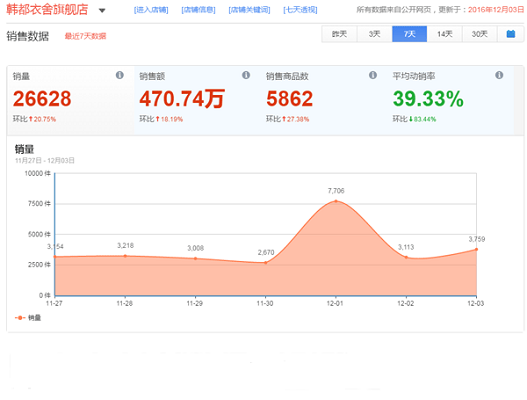Click the info icon next to 销售额

coord(246,75)
